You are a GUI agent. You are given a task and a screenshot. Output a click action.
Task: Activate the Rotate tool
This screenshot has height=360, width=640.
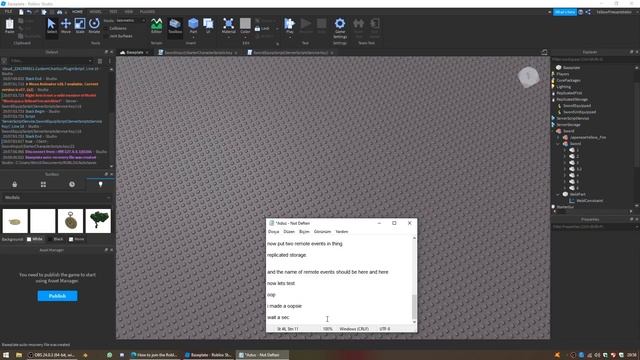94,25
